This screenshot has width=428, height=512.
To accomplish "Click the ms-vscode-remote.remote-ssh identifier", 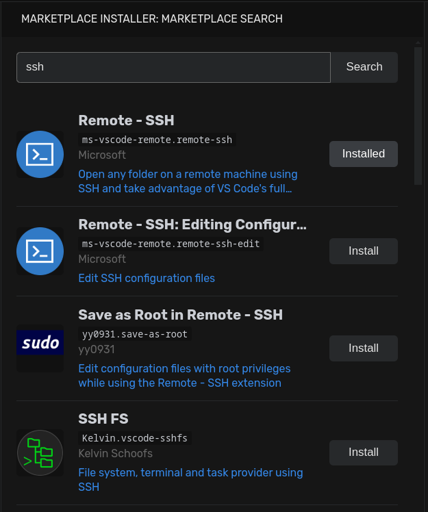I will 157,140.
